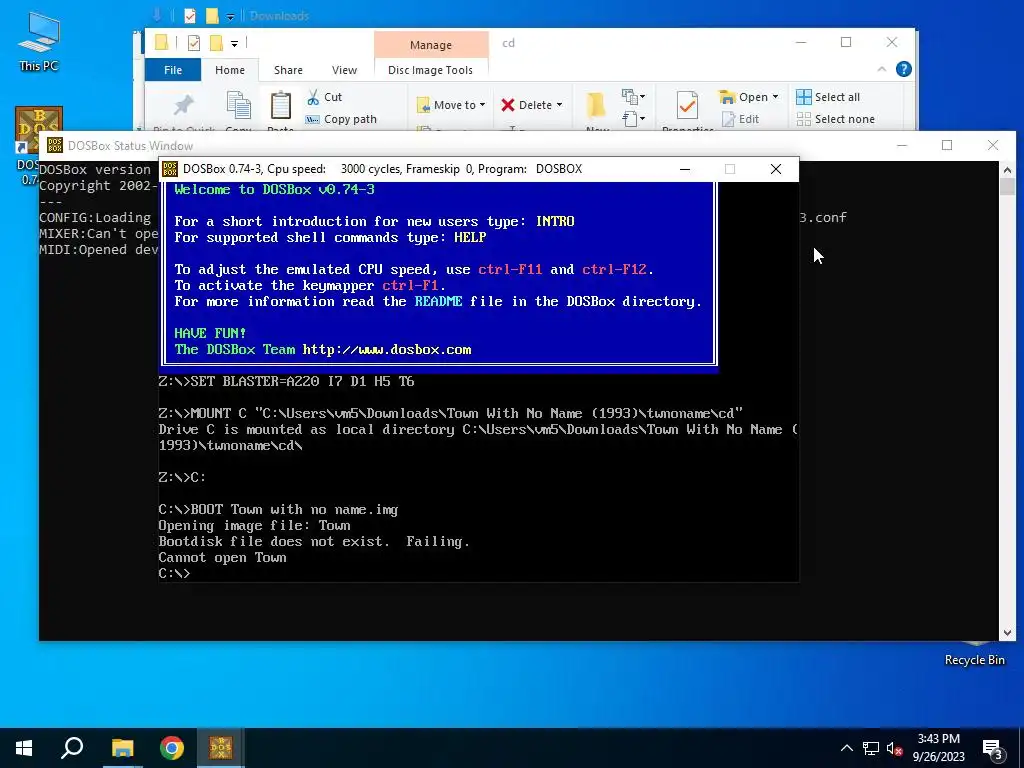Open New item dropdown in ribbon

(x=633, y=97)
